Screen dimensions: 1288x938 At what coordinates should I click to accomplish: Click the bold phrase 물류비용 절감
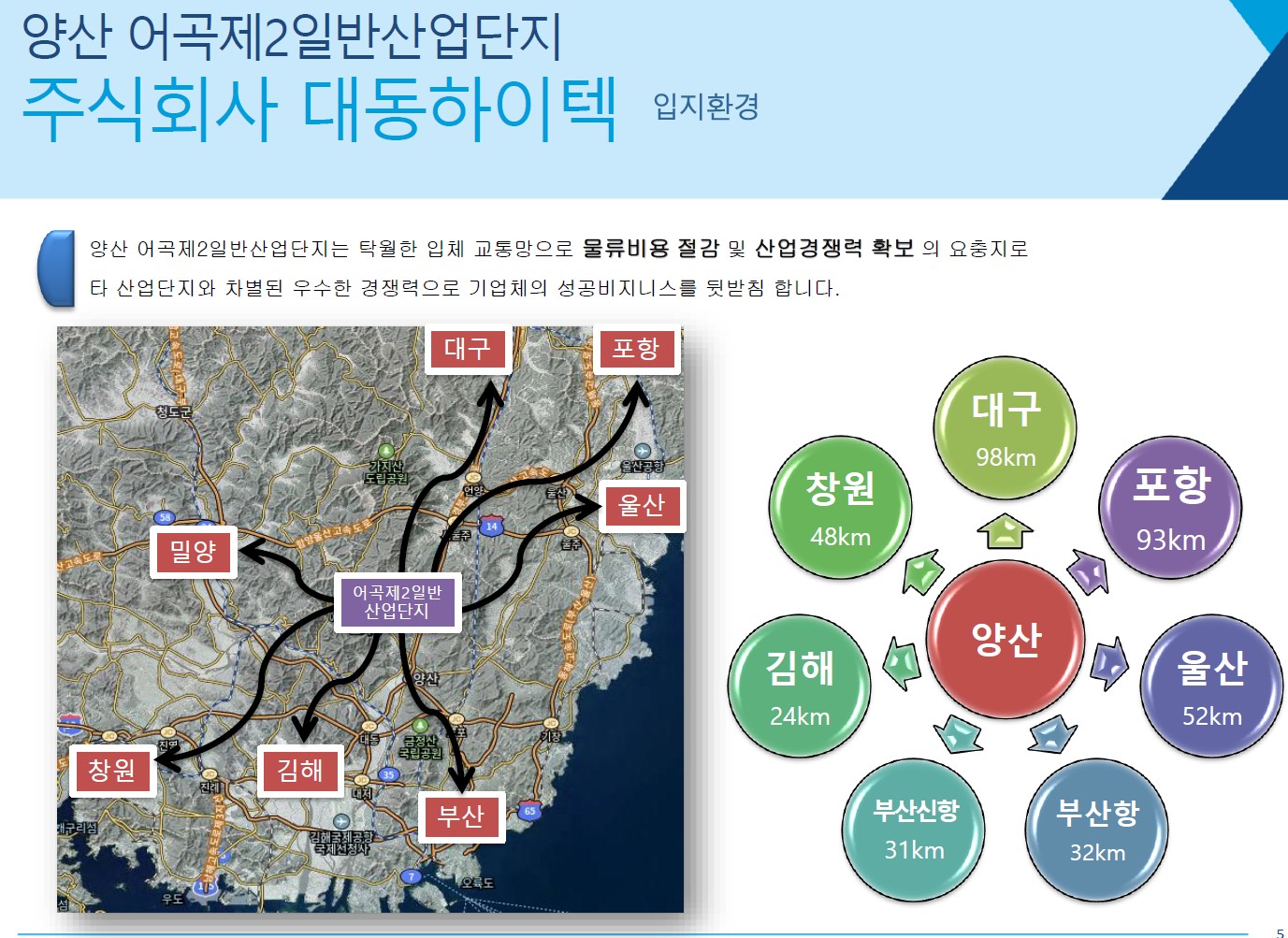click(x=651, y=248)
